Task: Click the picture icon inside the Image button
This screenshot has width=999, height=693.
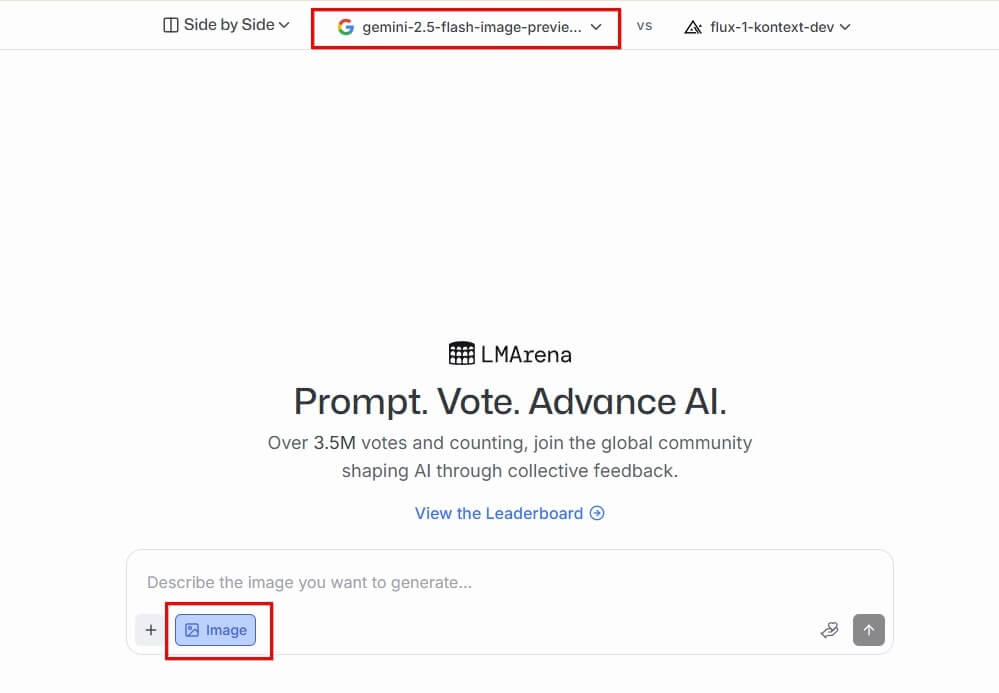Action: click(192, 630)
